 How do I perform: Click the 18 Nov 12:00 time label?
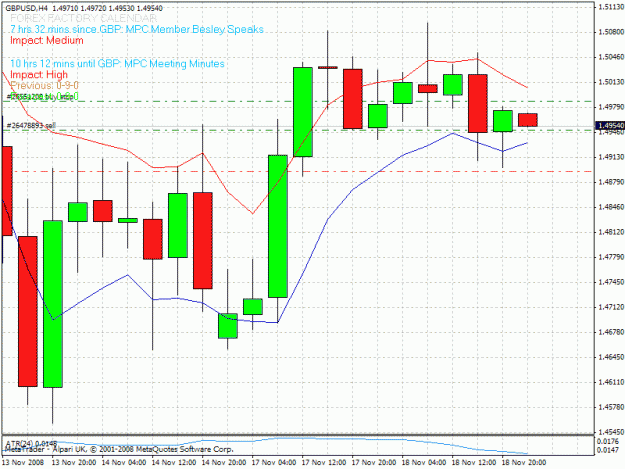(x=474, y=463)
